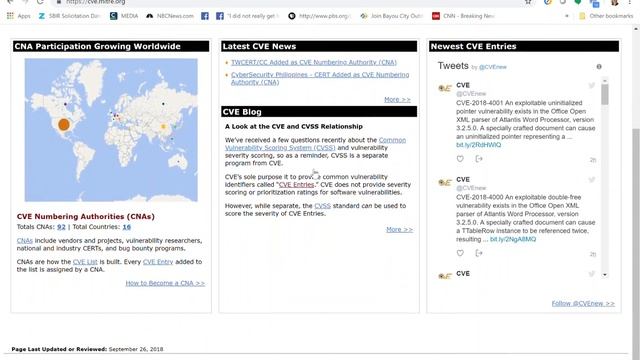Click the 2h timestamp on CVE-2018-4001 tweet

[x=593, y=160]
